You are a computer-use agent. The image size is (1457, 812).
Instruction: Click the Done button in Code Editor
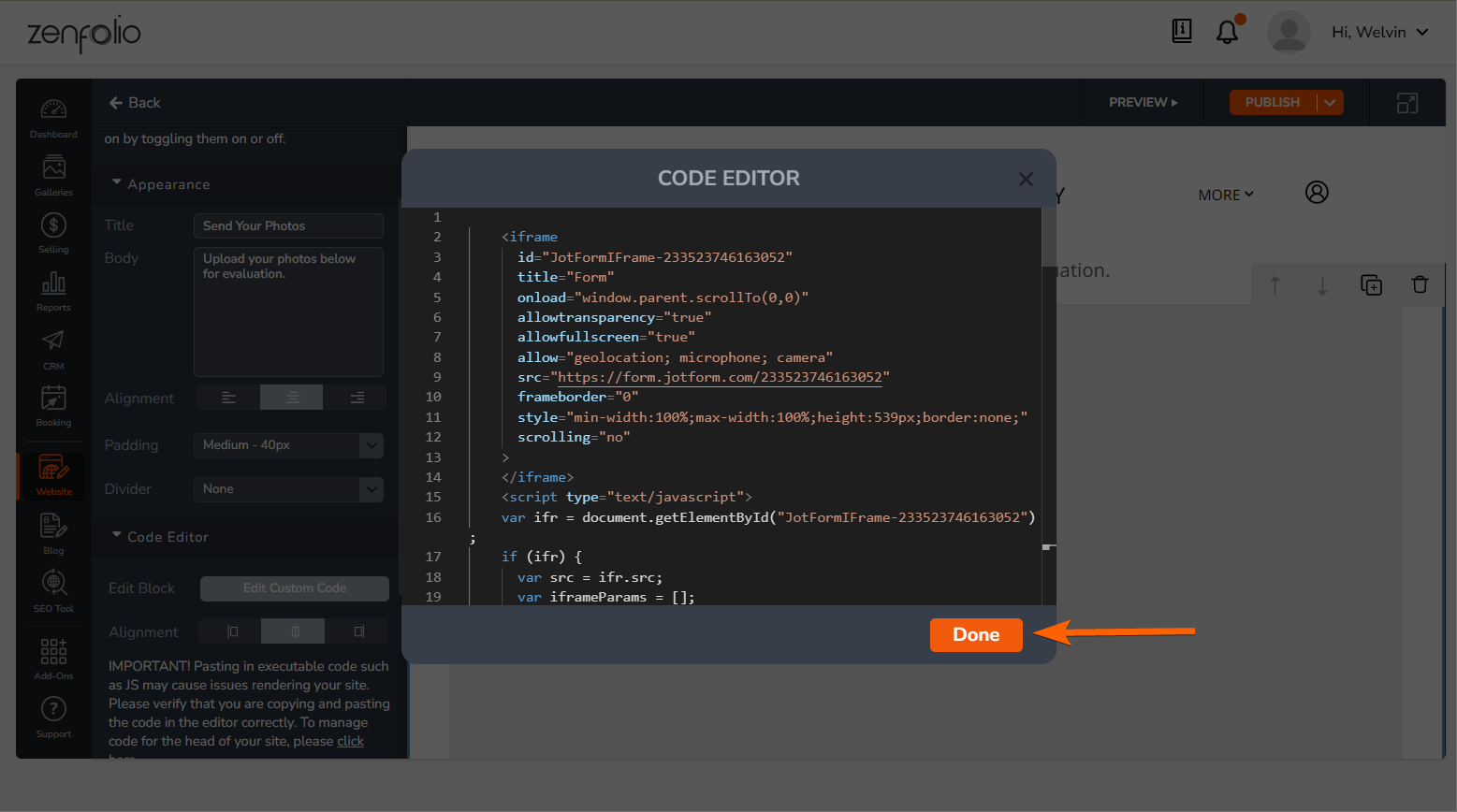tap(975, 634)
